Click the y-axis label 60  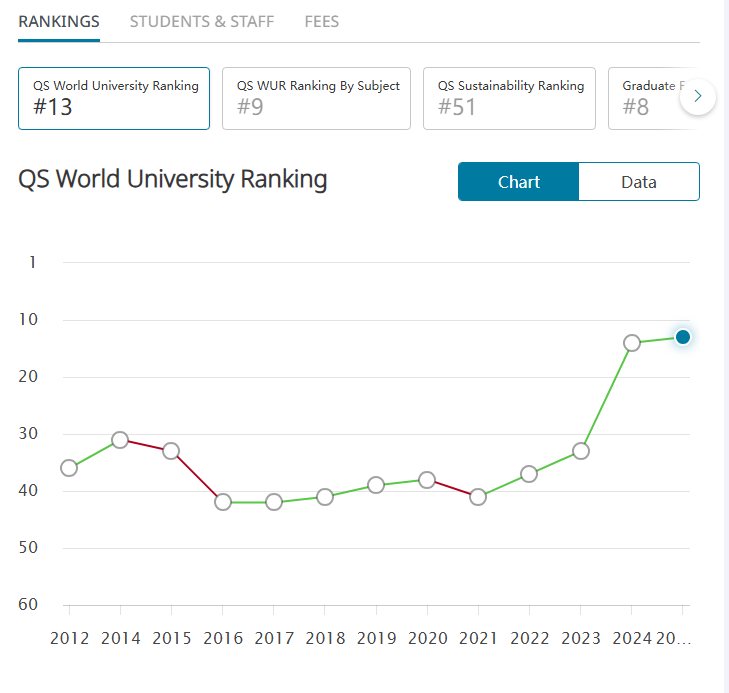(28, 604)
